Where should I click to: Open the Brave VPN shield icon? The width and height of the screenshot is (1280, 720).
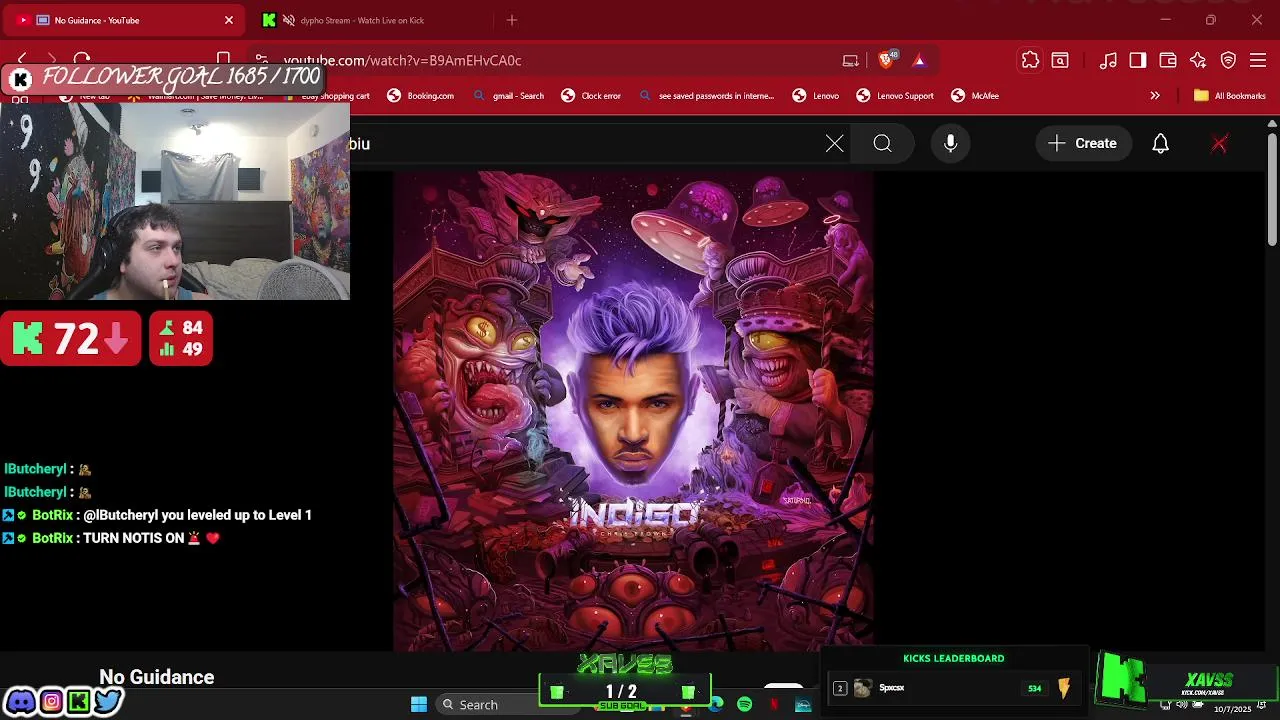[x=1229, y=60]
